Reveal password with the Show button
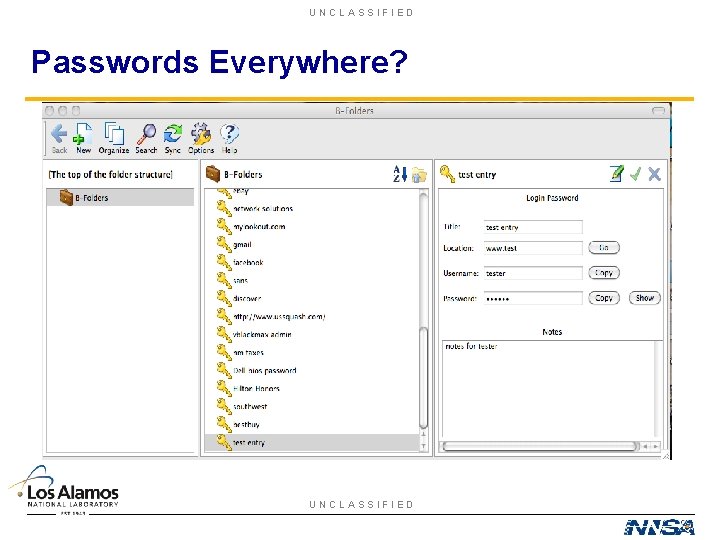 [645, 298]
